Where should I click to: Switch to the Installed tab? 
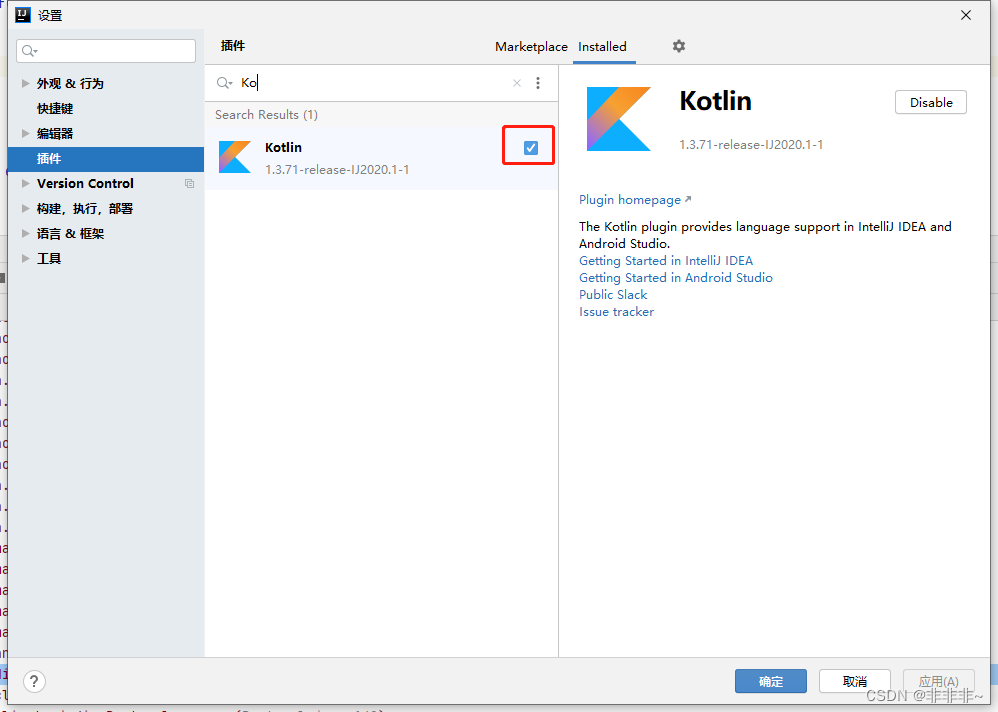click(602, 46)
